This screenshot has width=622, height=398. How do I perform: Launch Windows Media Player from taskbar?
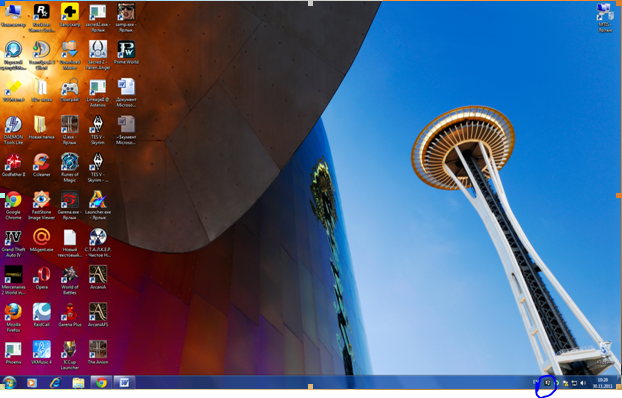pyautogui.click(x=32, y=383)
